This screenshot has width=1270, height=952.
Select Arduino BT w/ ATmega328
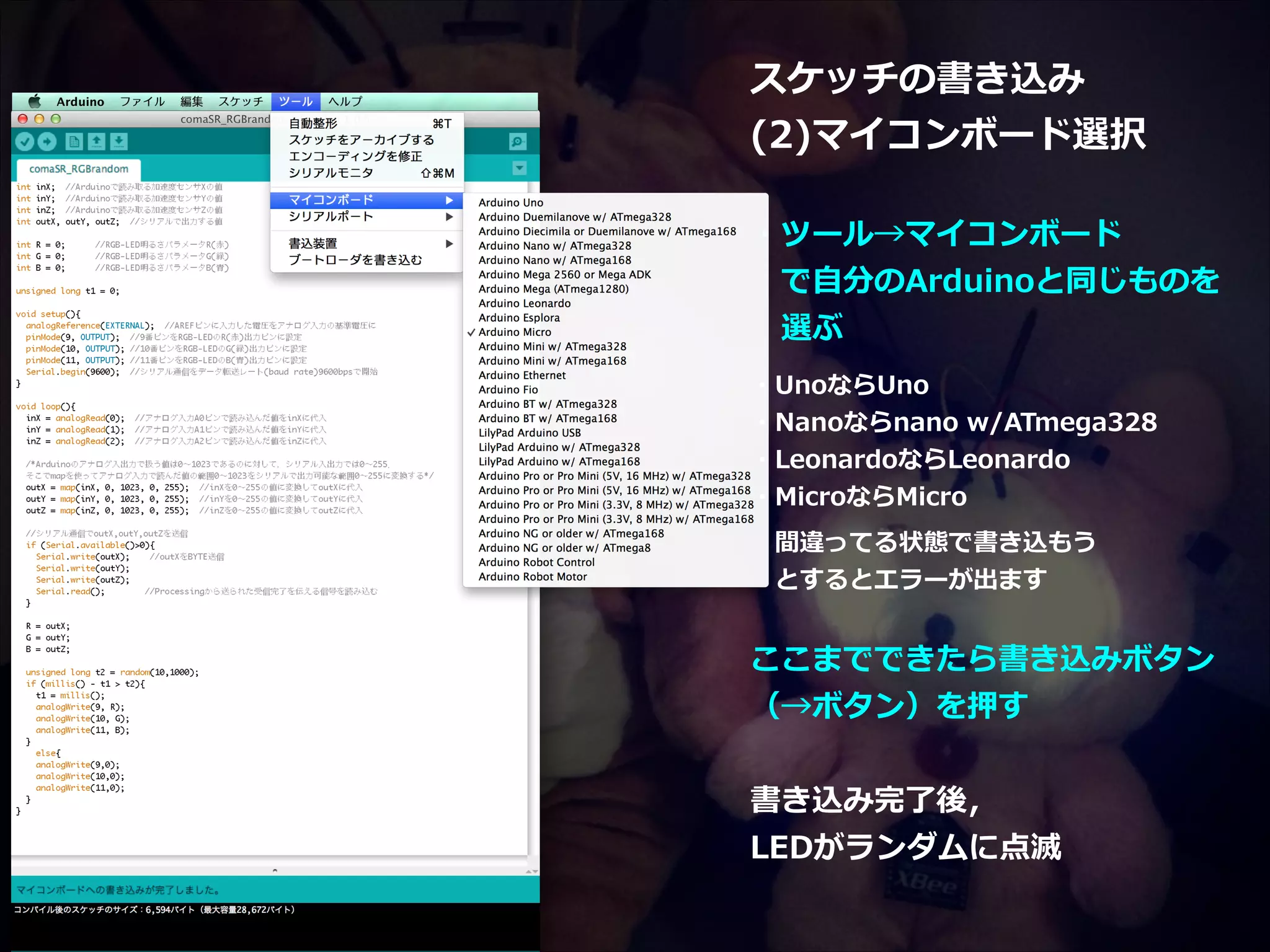pyautogui.click(x=616, y=404)
